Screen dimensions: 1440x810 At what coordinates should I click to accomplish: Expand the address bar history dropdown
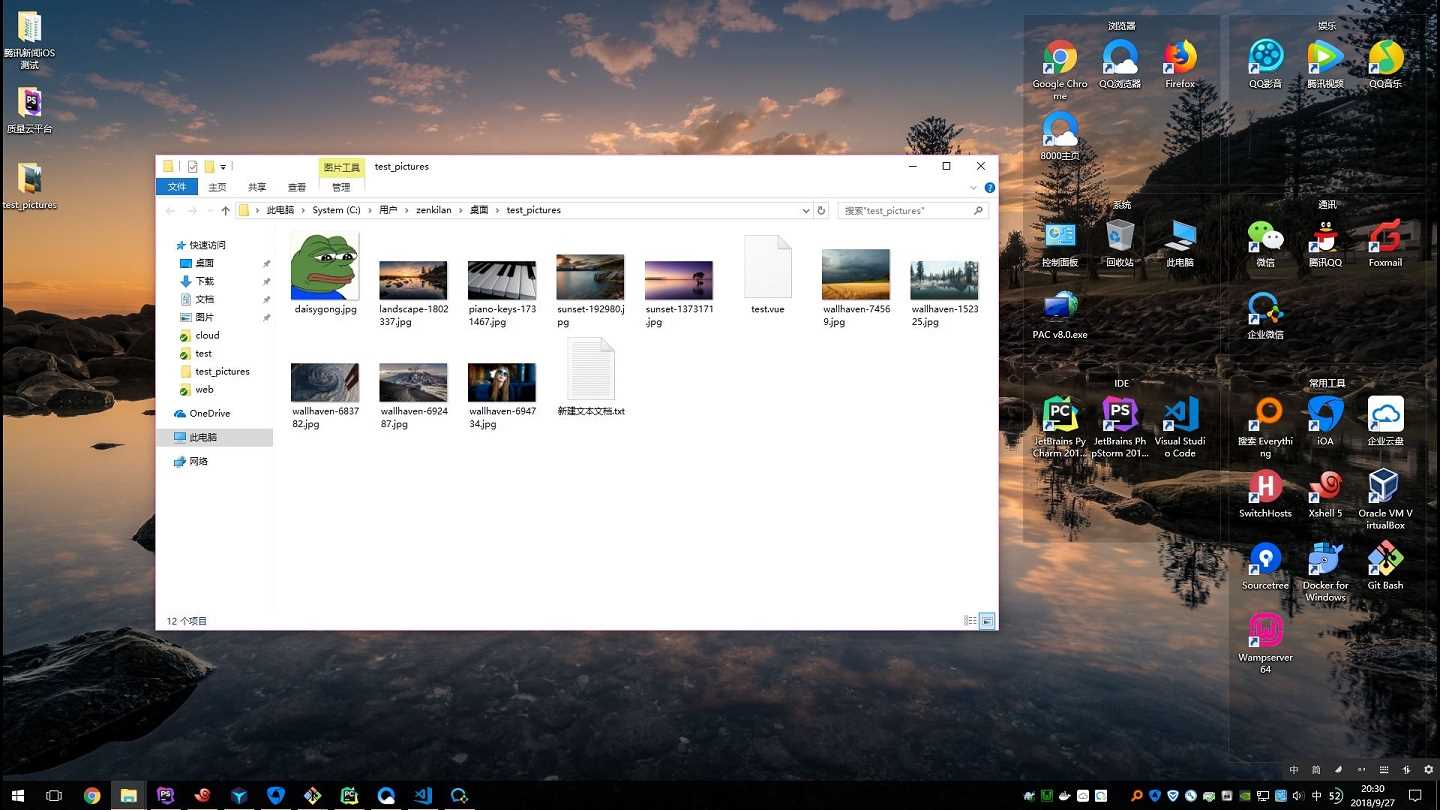coord(806,210)
